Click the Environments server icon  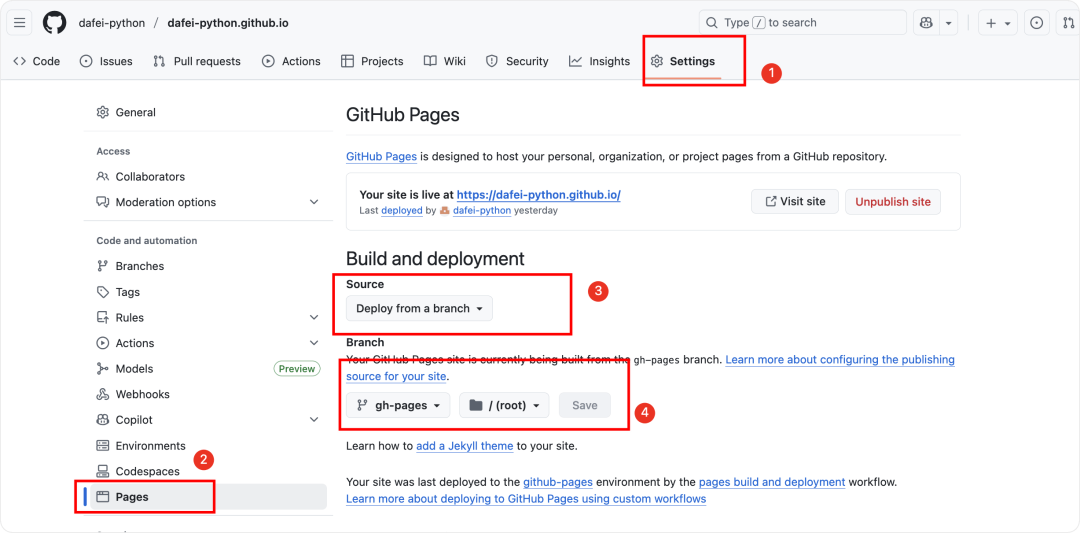[103, 446]
